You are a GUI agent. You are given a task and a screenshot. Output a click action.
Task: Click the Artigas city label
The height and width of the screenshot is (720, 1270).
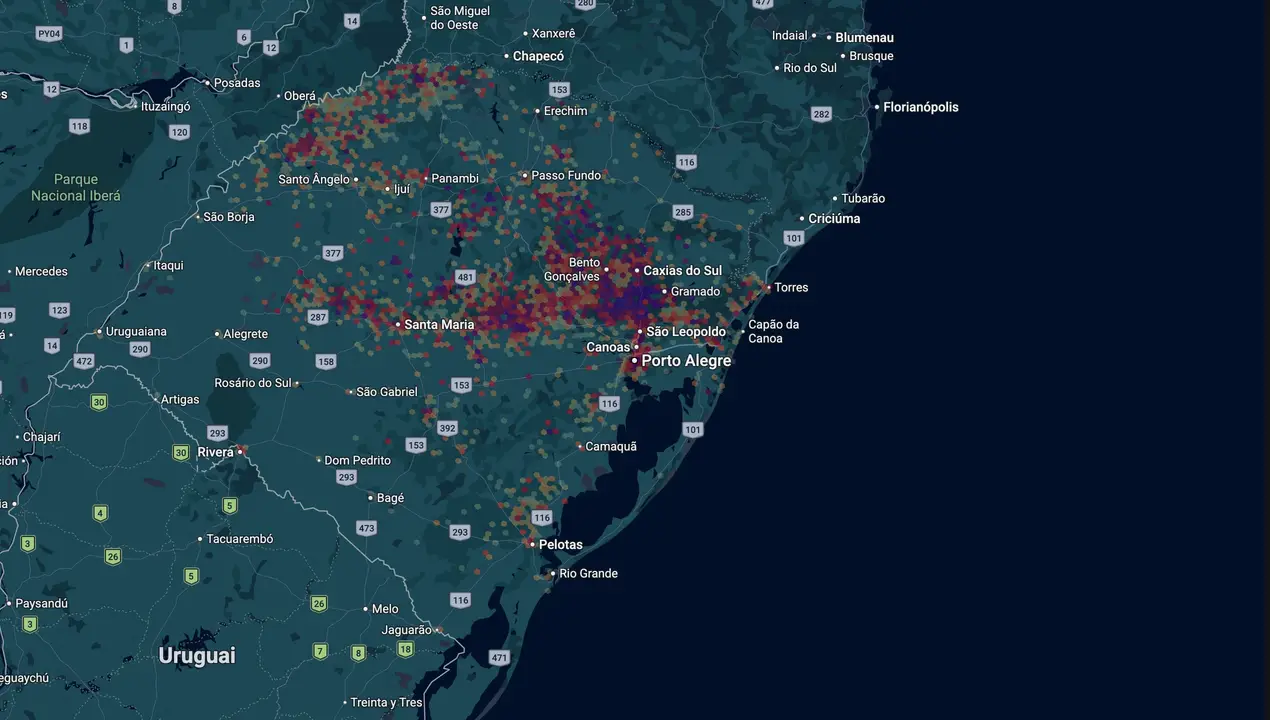[181, 399]
